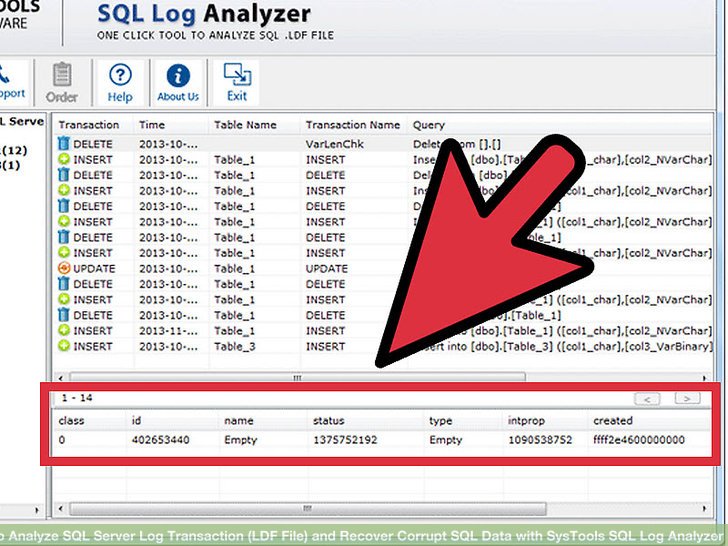Sort by Transaction Name column header
The height and width of the screenshot is (546, 728).
pyautogui.click(x=353, y=125)
